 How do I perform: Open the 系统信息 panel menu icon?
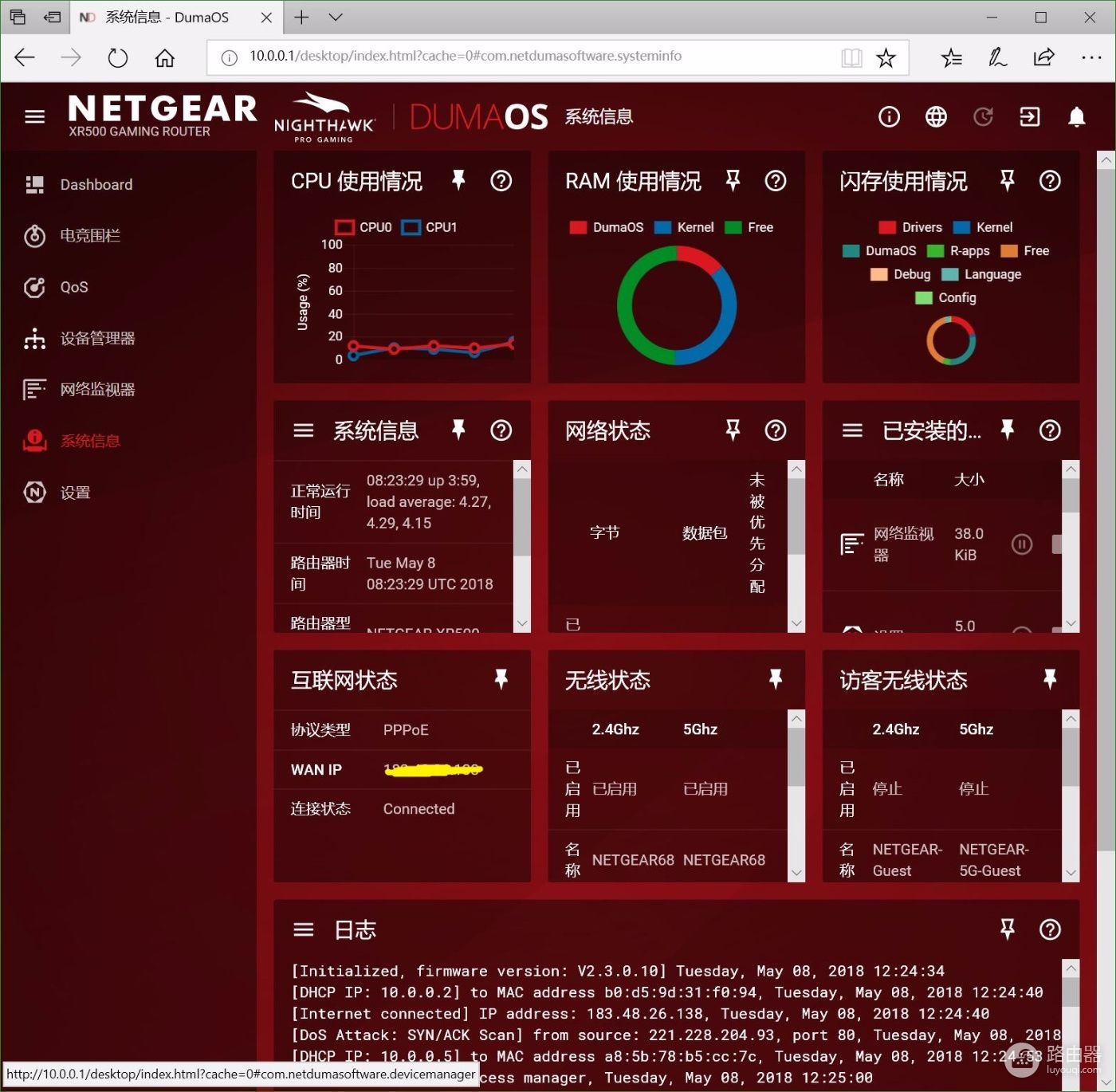[303, 430]
